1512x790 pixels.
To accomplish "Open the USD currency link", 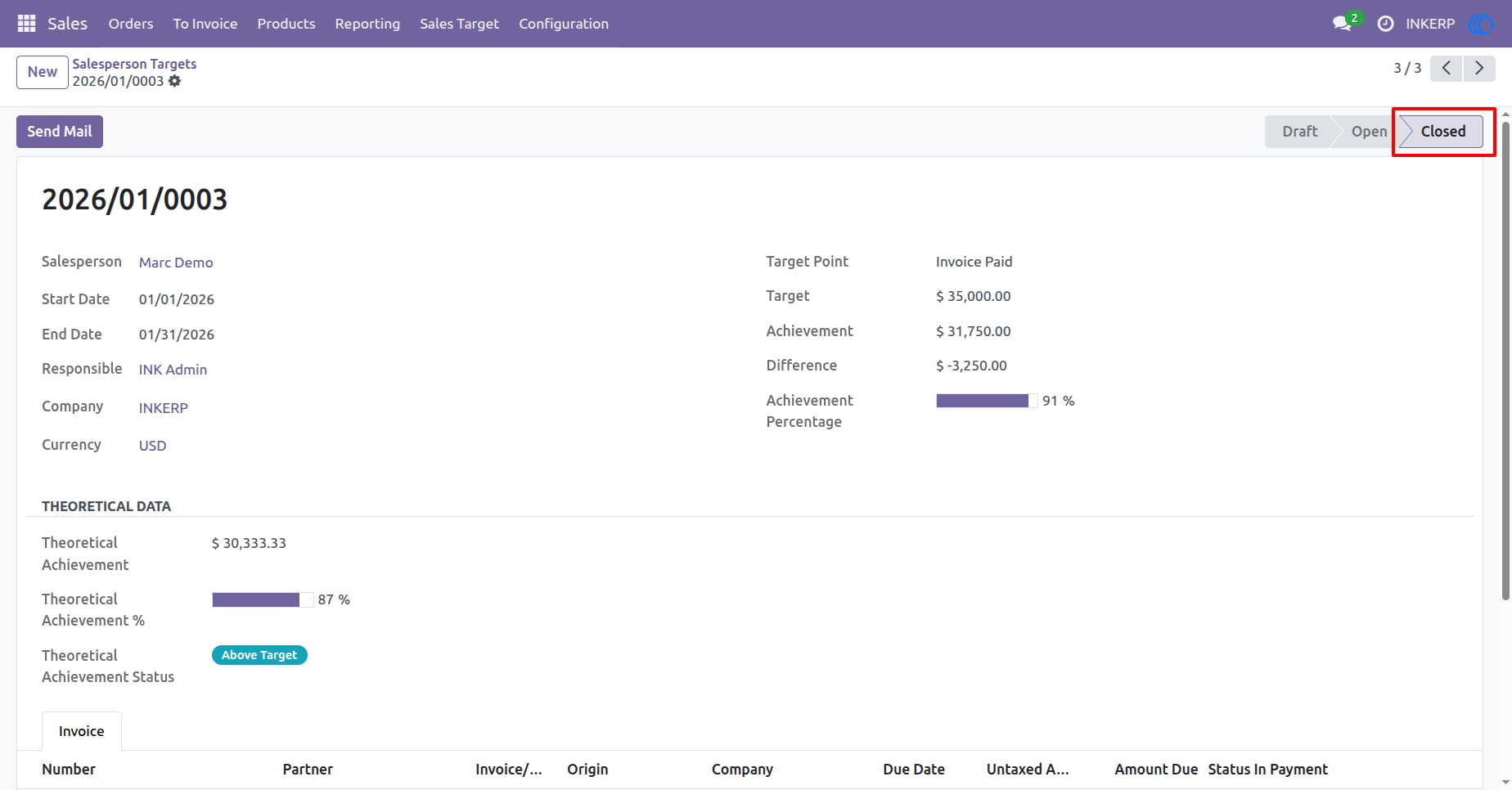I will (x=153, y=446).
